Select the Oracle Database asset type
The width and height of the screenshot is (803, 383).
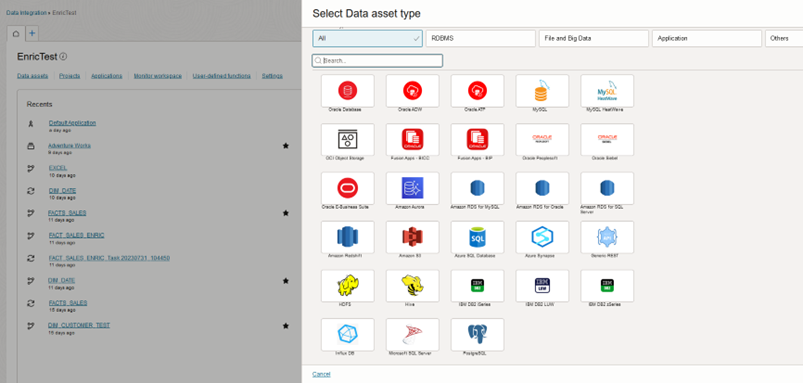(x=347, y=91)
